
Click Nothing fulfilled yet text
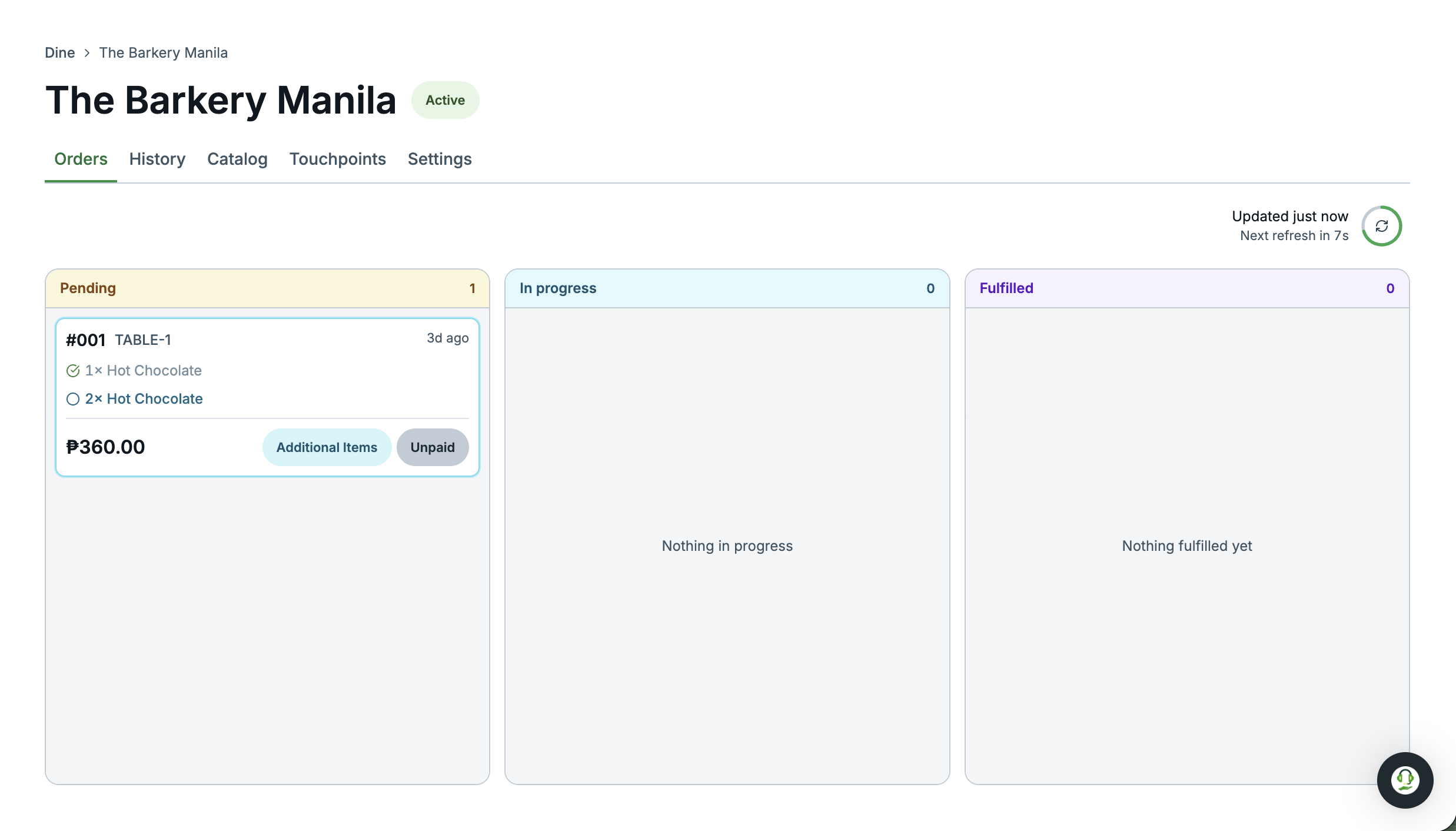click(x=1187, y=546)
